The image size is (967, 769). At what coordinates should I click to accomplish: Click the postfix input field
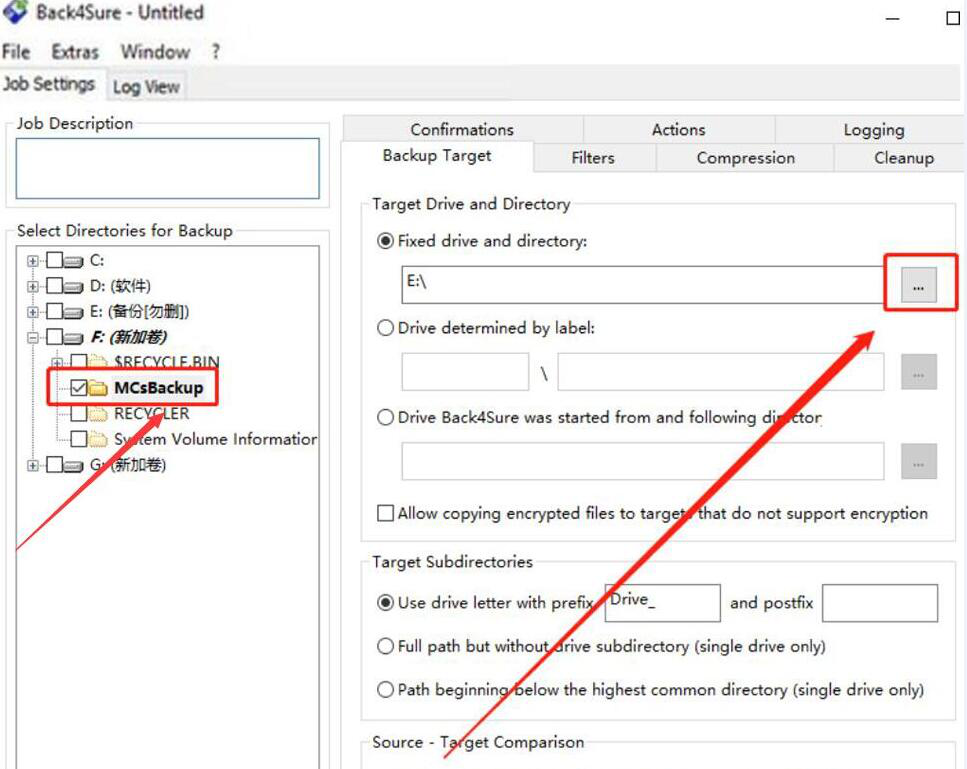point(879,602)
